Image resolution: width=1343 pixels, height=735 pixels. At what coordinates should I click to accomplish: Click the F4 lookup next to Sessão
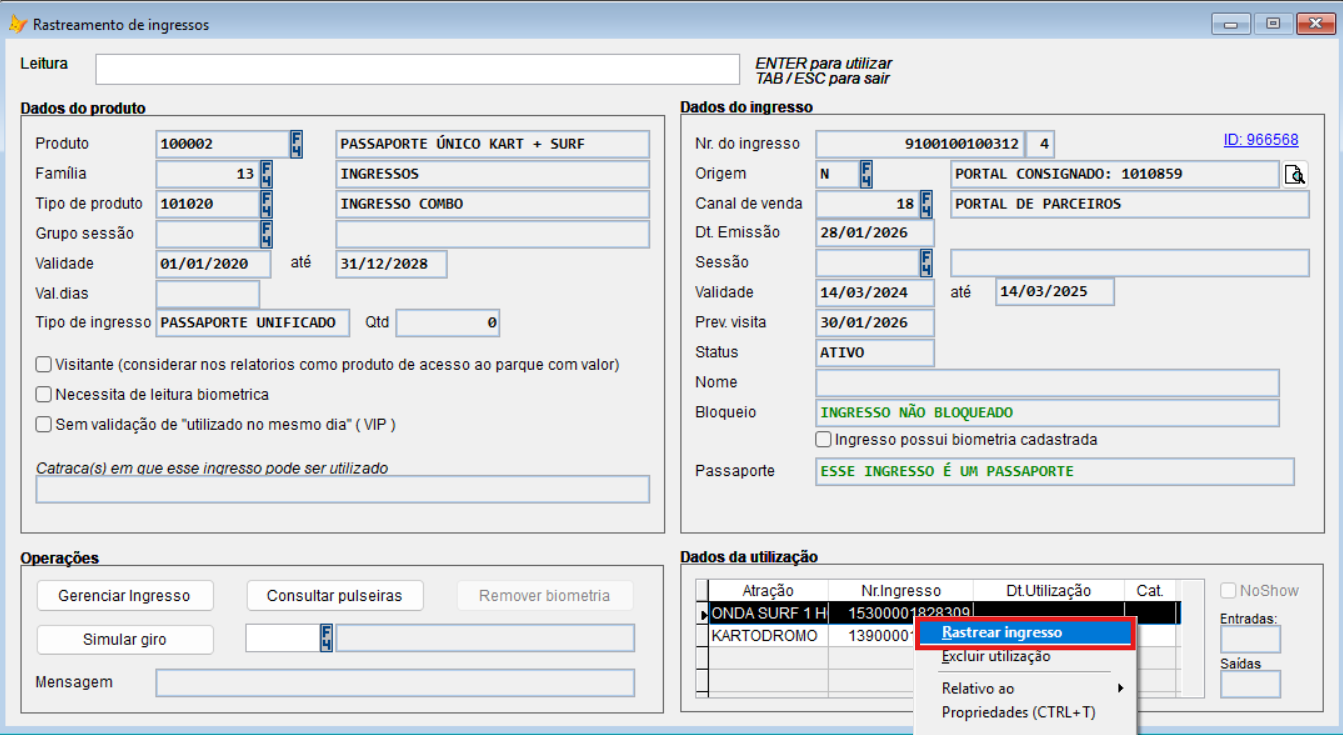pos(926,263)
